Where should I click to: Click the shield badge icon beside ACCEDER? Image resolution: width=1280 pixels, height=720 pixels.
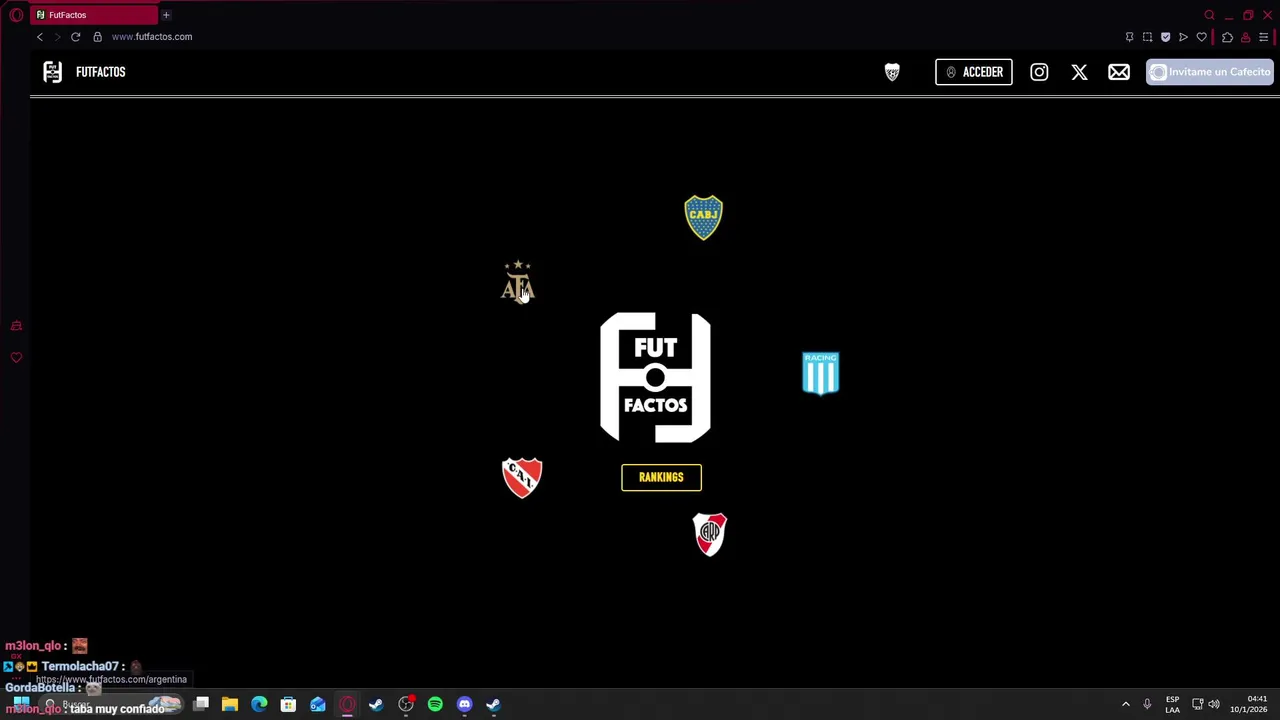892,72
